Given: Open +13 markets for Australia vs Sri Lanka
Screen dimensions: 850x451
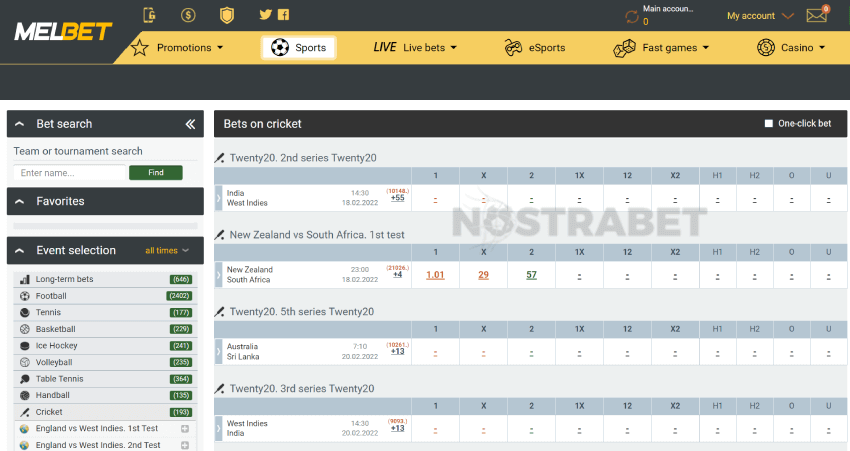Looking at the screenshot, I should coord(397,352).
